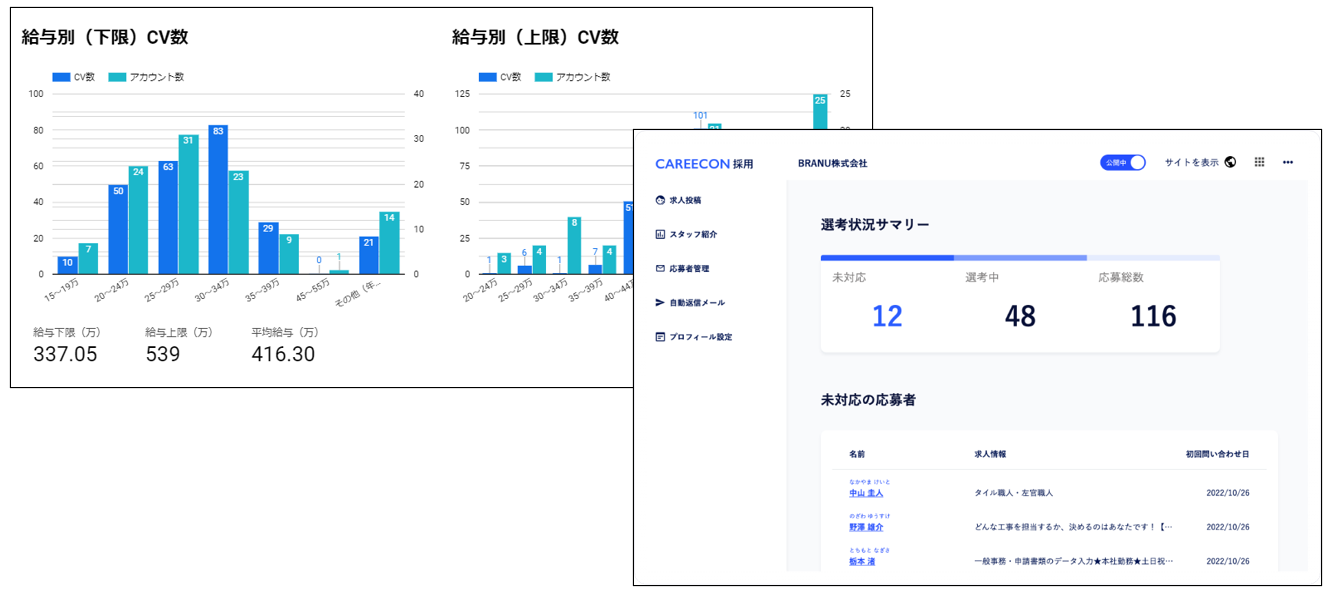Click the 給与下限 value 337.05

(65, 354)
